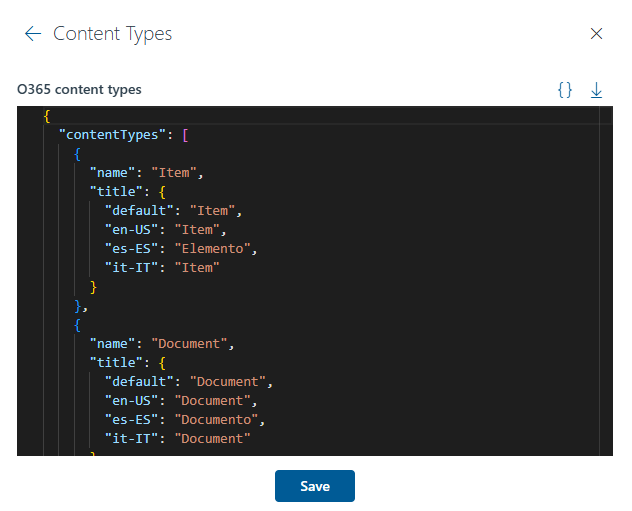The height and width of the screenshot is (511, 632).
Task: Go back using the left arrow icon
Action: [x=33, y=33]
